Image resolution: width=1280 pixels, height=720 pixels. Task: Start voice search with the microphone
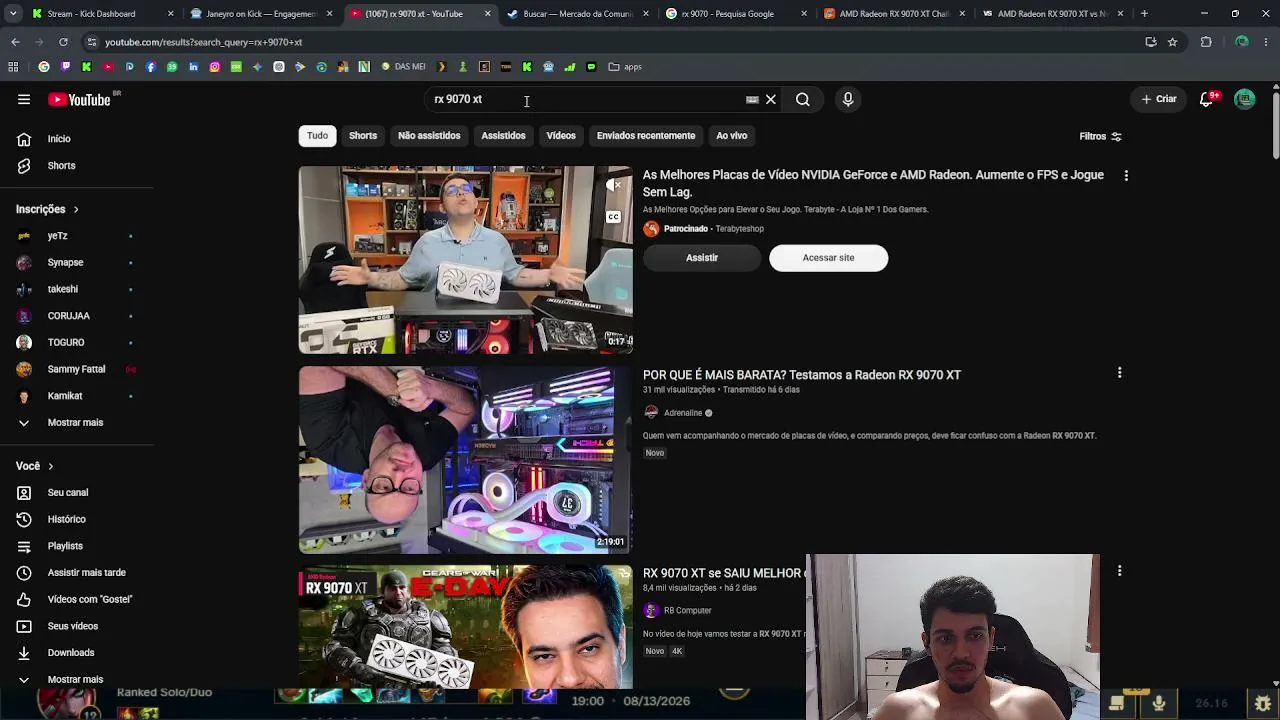(x=848, y=99)
